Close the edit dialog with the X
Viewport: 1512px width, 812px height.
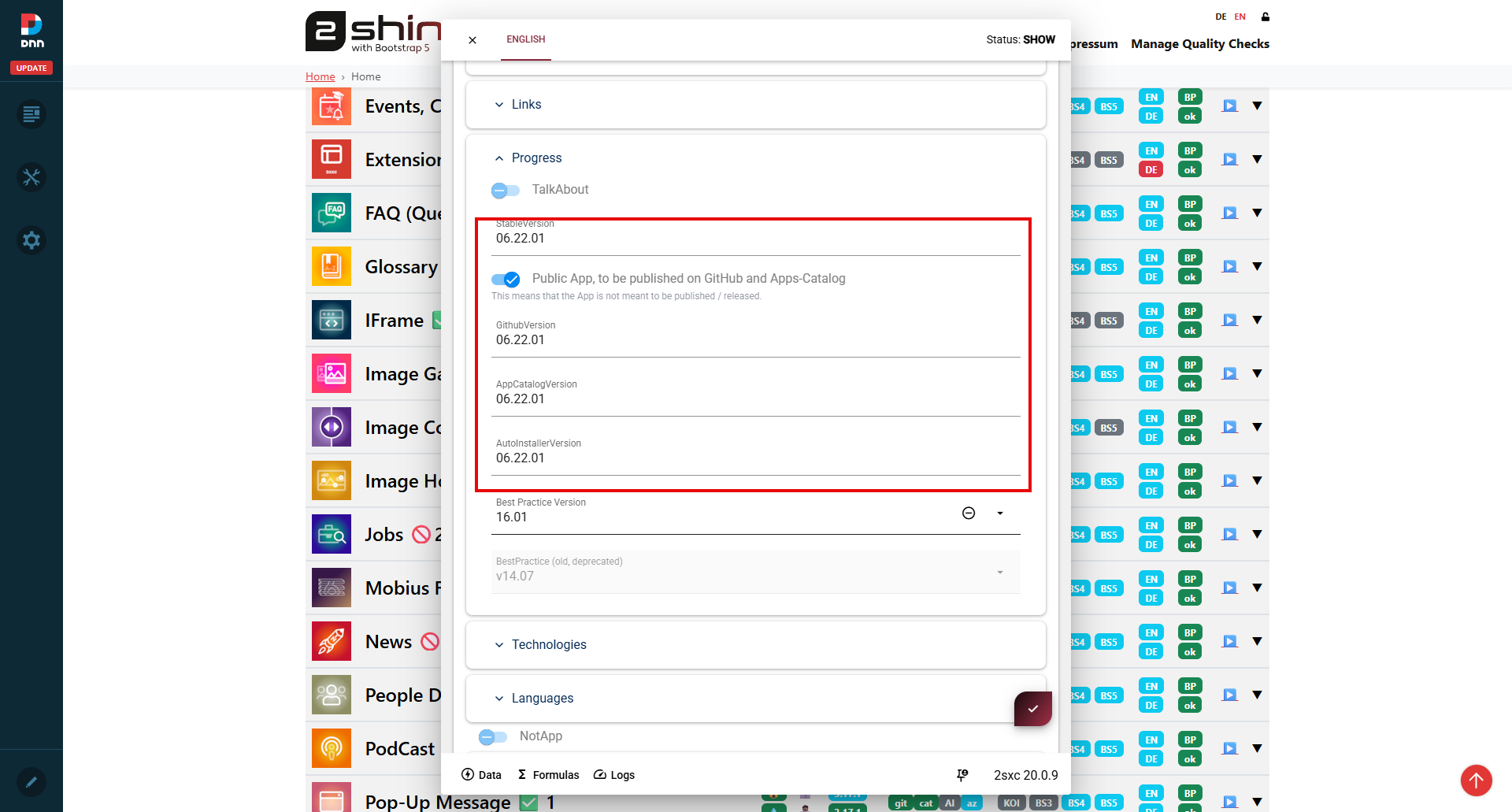click(472, 40)
